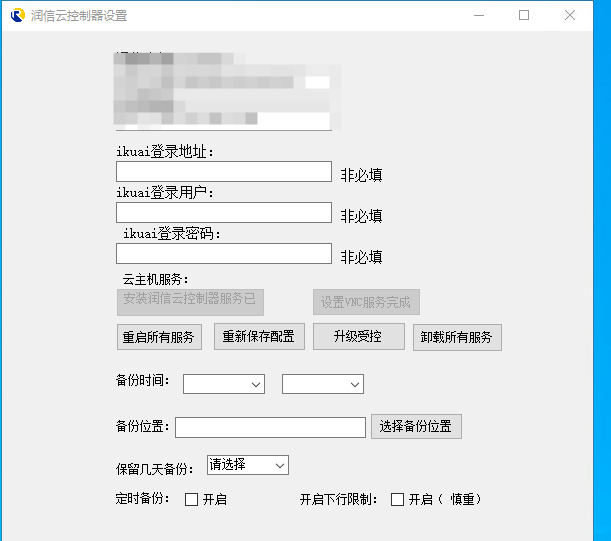This screenshot has width=611, height=541.
Task: Click the ikuai登录密码: label
Action: click(x=172, y=233)
